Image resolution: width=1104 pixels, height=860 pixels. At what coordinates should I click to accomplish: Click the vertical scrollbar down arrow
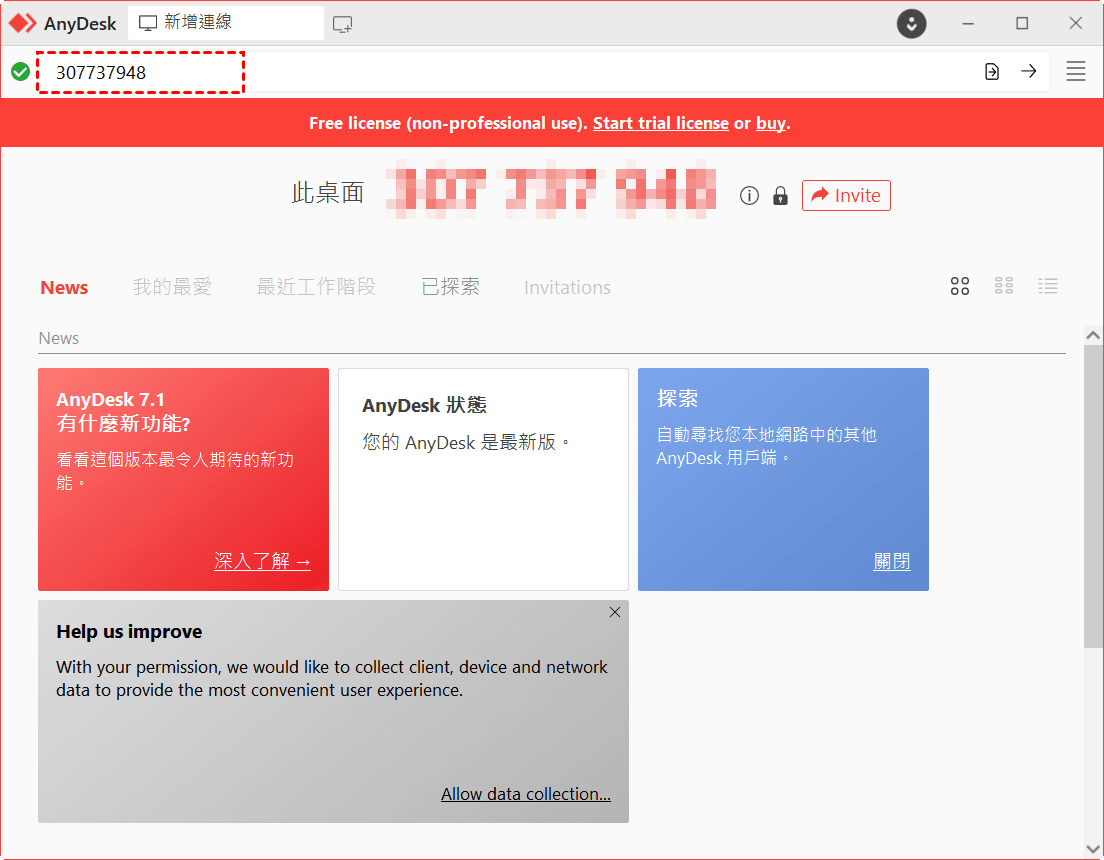[1093, 849]
